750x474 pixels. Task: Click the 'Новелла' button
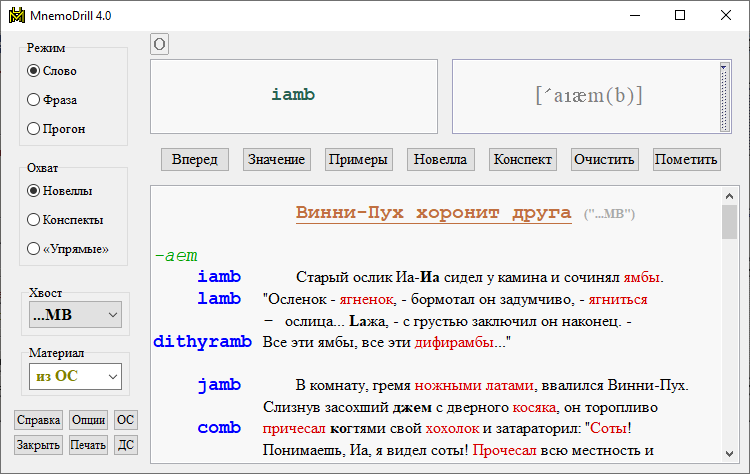[440, 160]
